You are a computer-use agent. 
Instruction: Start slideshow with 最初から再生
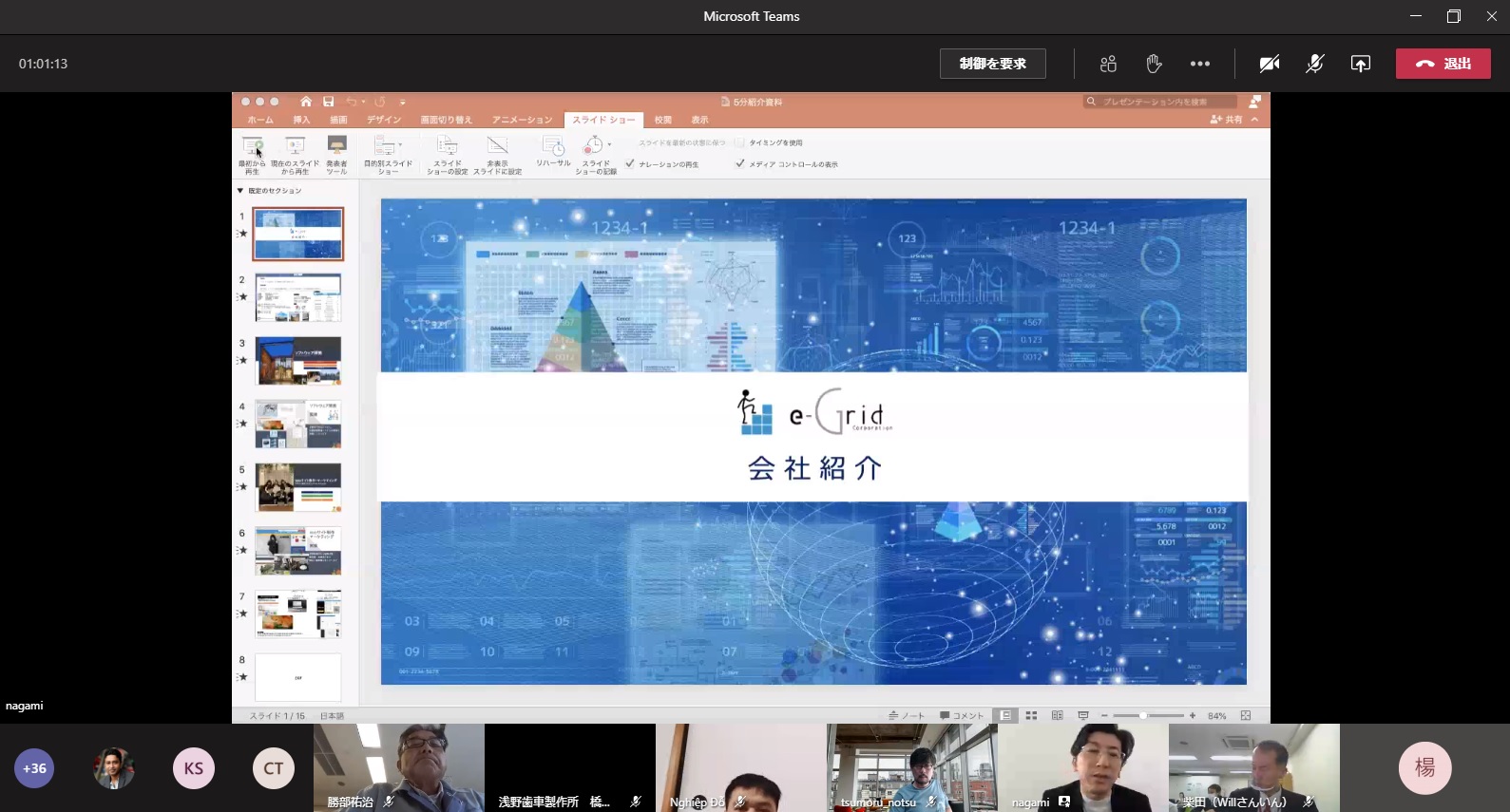coord(252,155)
